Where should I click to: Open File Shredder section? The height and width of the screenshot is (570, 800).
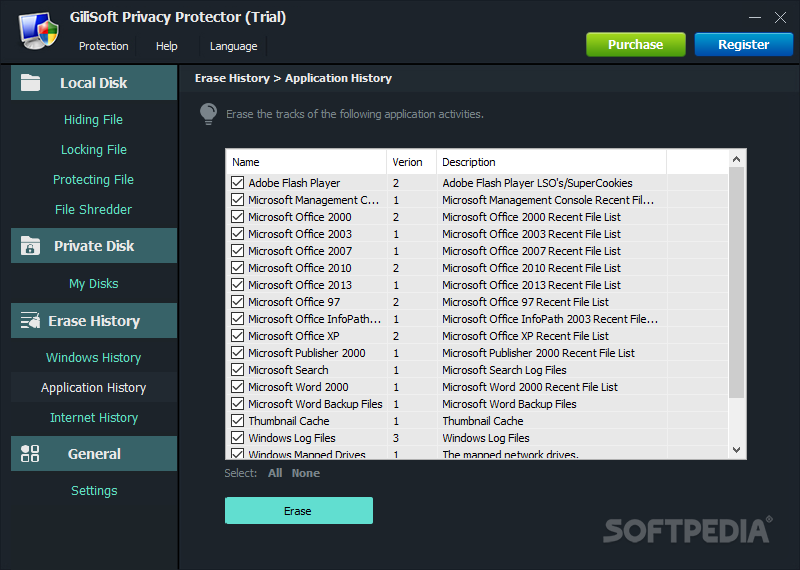[x=93, y=209]
